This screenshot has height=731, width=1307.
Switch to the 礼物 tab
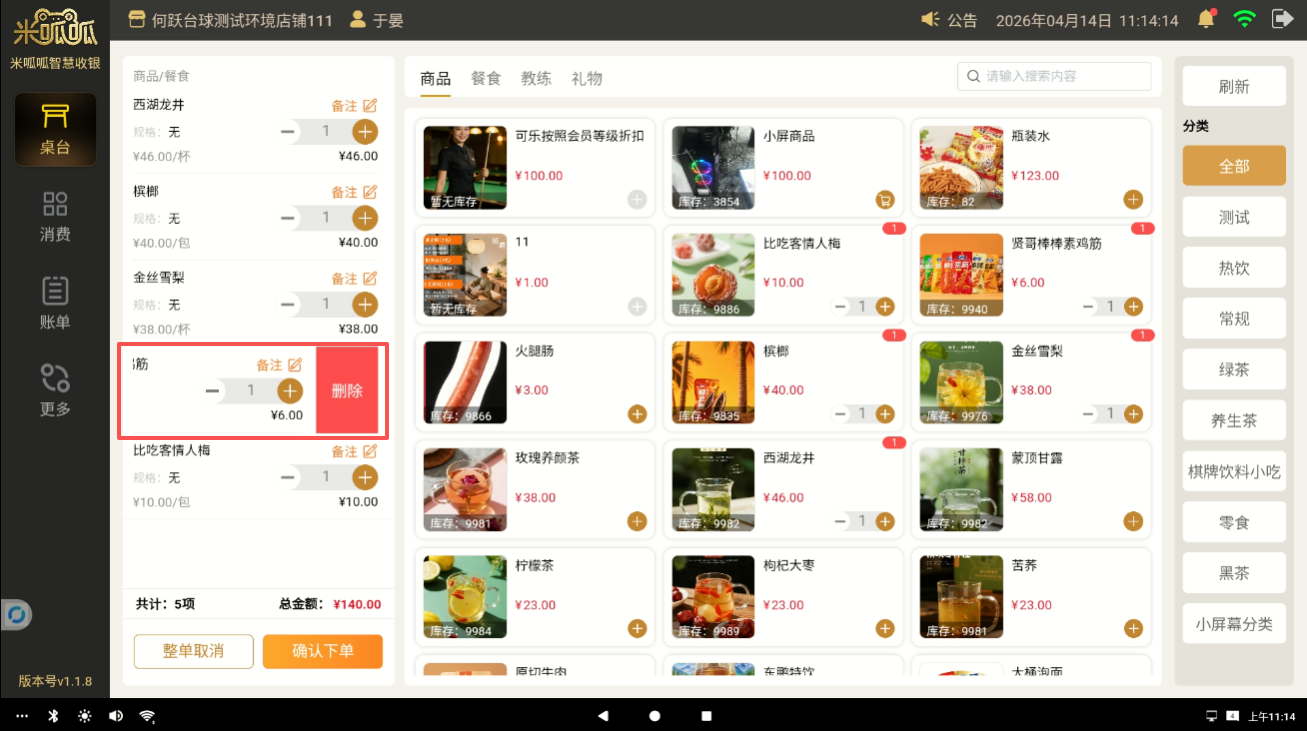point(587,78)
